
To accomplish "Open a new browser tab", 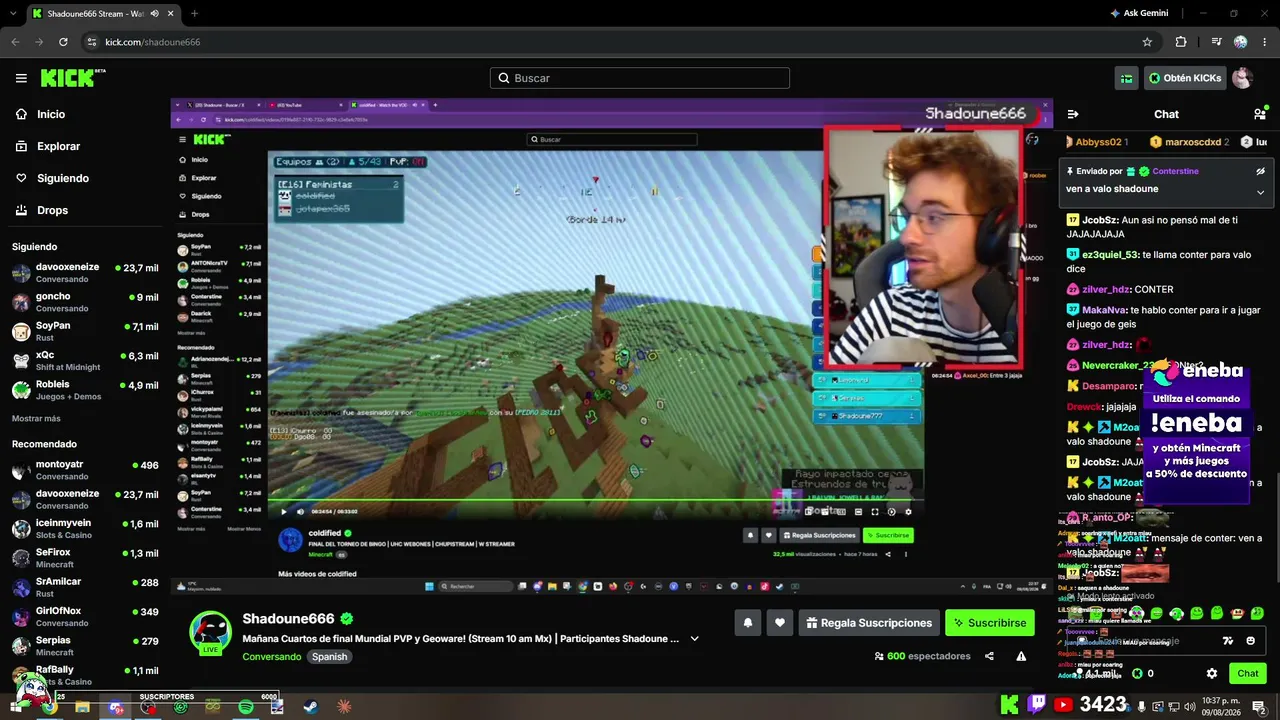I will [194, 13].
